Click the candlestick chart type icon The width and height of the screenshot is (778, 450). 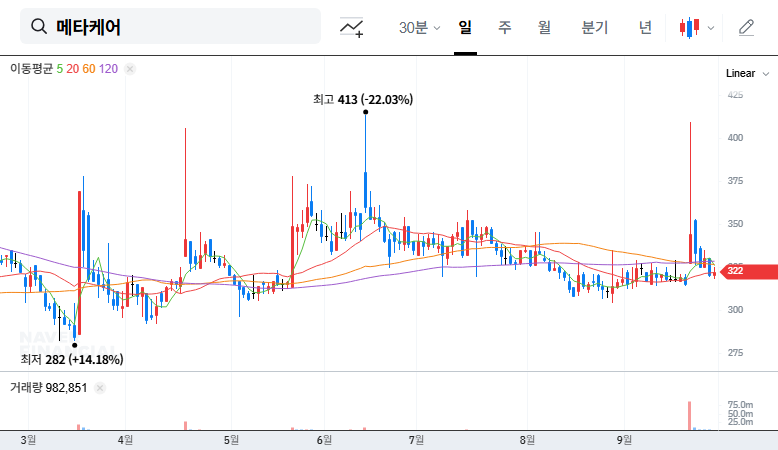[x=690, y=28]
